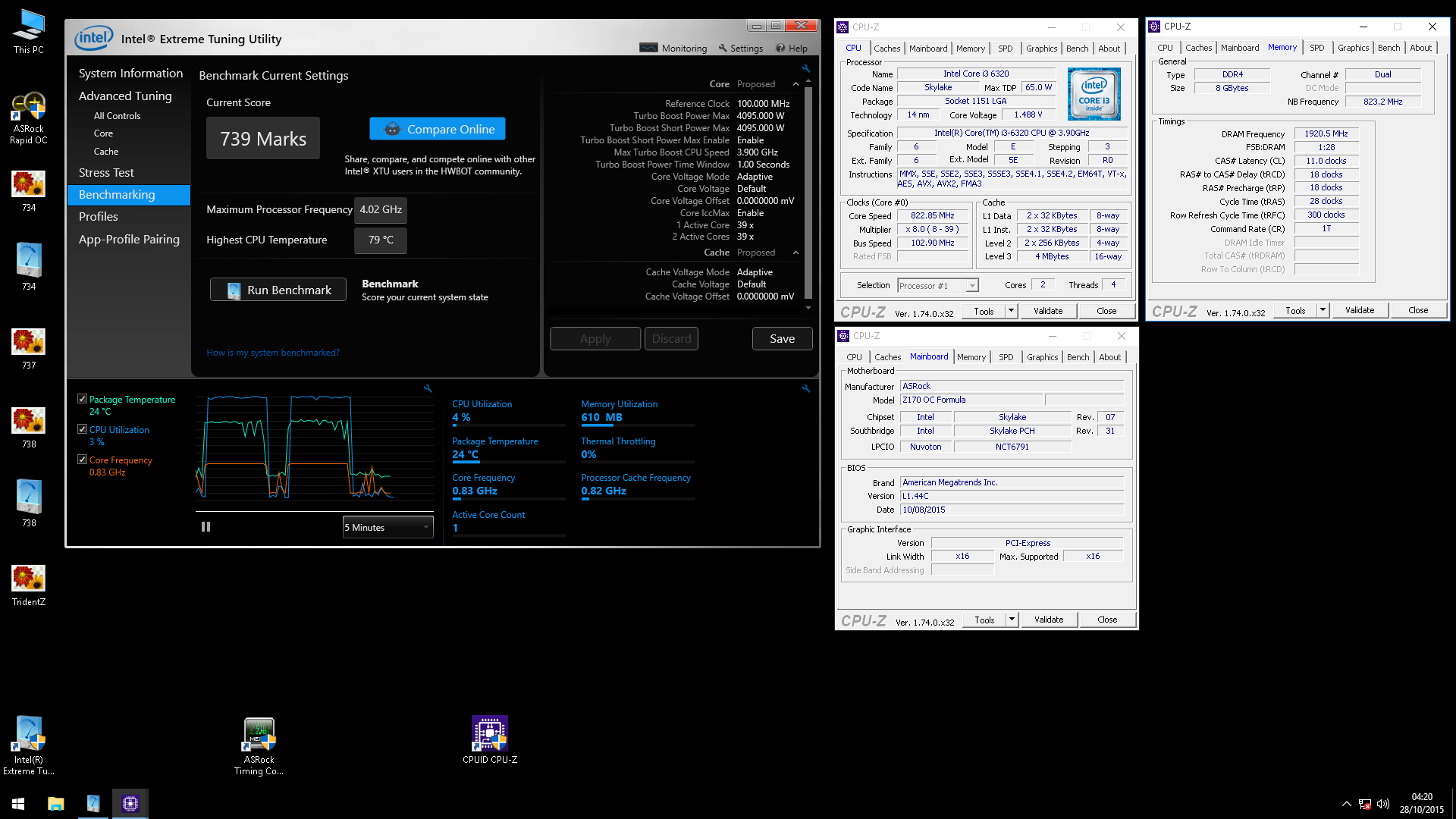The image size is (1456, 819).
Task: Open CPUID CPU-Z desktop shortcut
Action: 490,740
